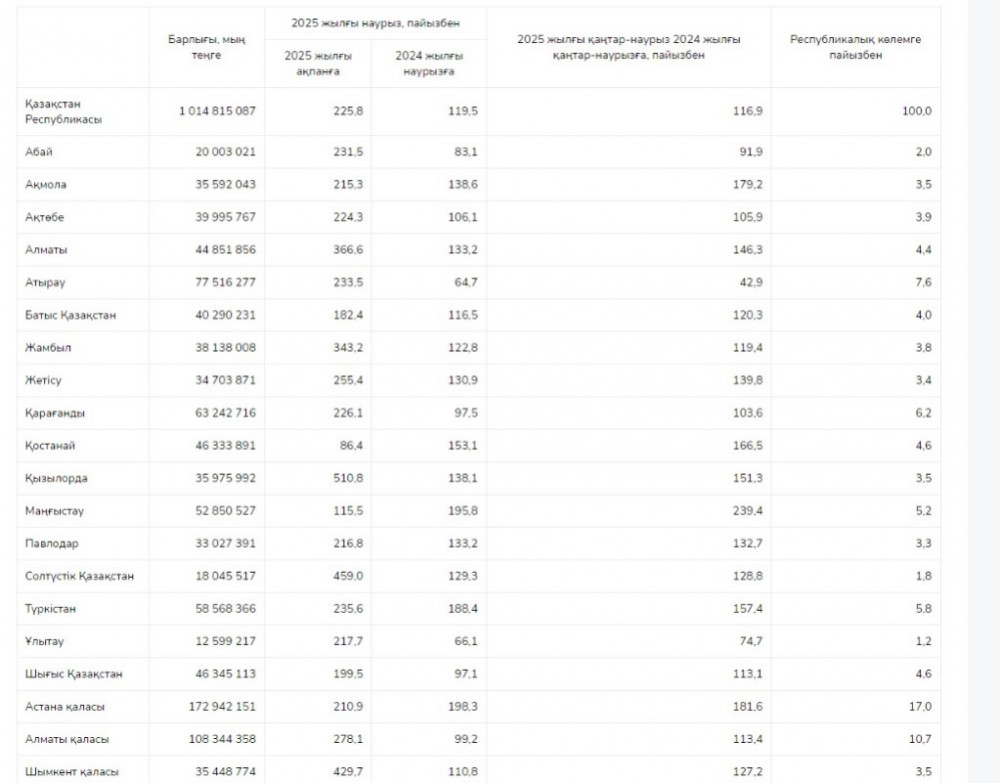Click the Ақмола row label
Image resolution: width=1000 pixels, height=783 pixels.
[x=47, y=185]
